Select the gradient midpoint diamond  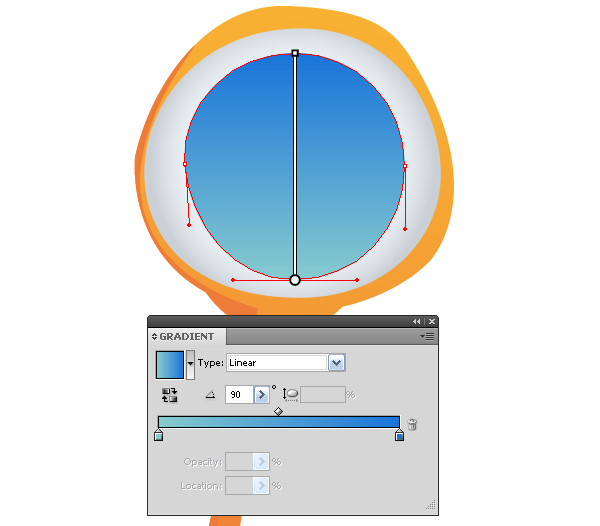(279, 412)
